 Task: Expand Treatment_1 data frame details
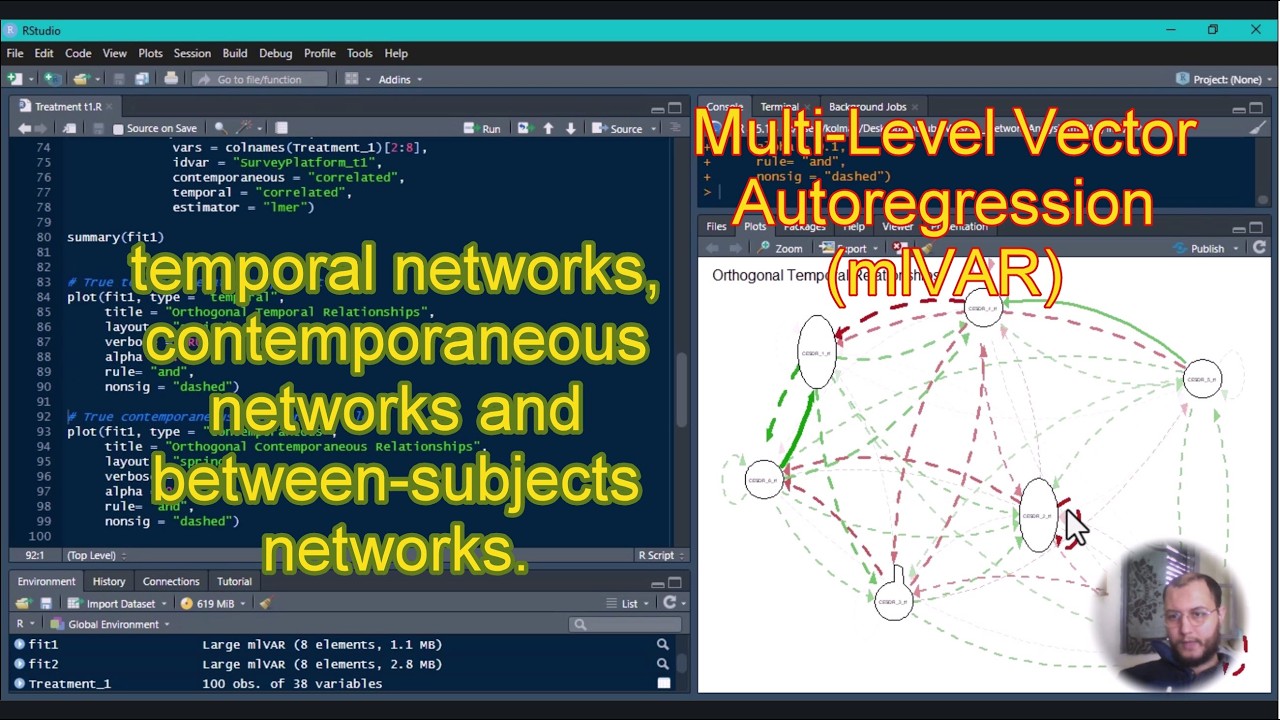(x=19, y=684)
